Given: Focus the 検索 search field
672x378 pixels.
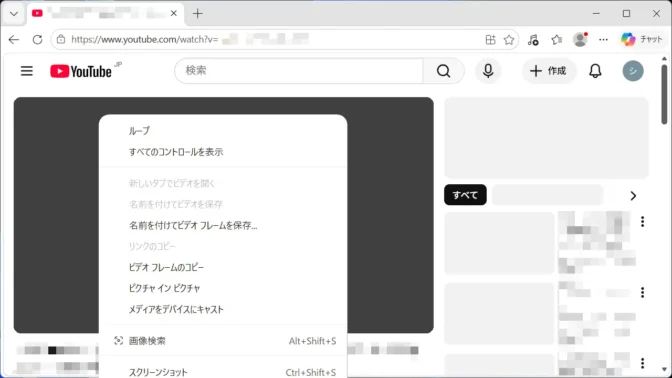Looking at the screenshot, I should coord(299,71).
